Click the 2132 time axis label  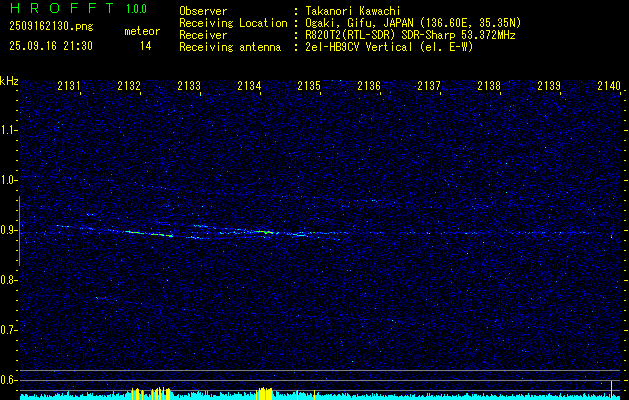pyautogui.click(x=129, y=86)
